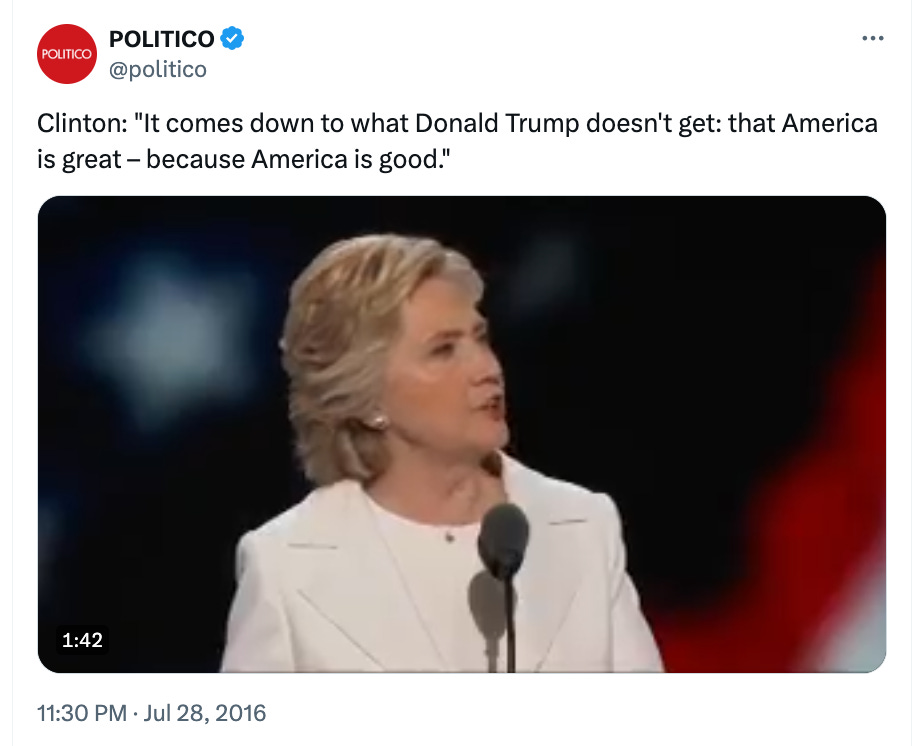
Task: Open the three-dot more options menu
Action: (873, 38)
